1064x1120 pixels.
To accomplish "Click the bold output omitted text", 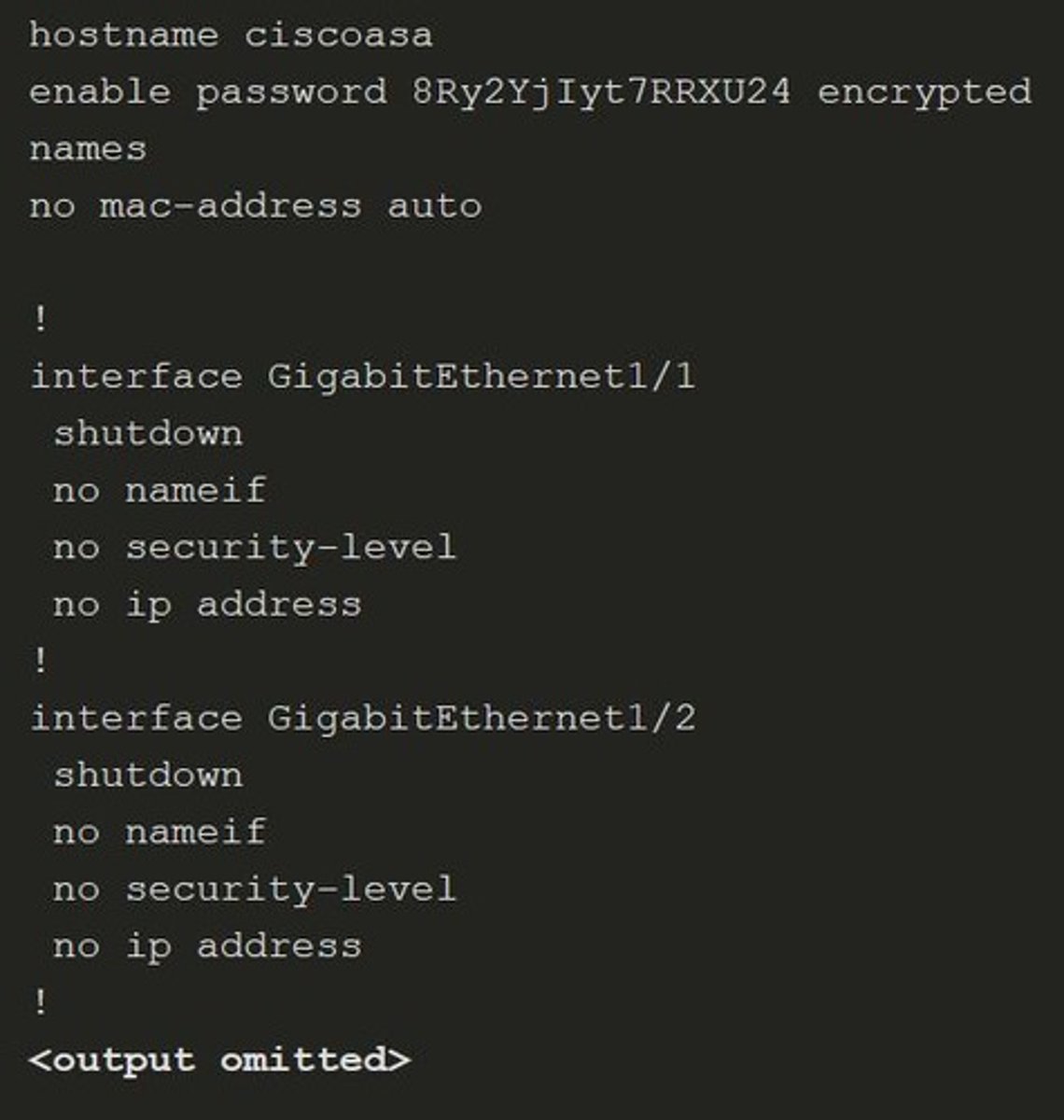I will tap(219, 1060).
